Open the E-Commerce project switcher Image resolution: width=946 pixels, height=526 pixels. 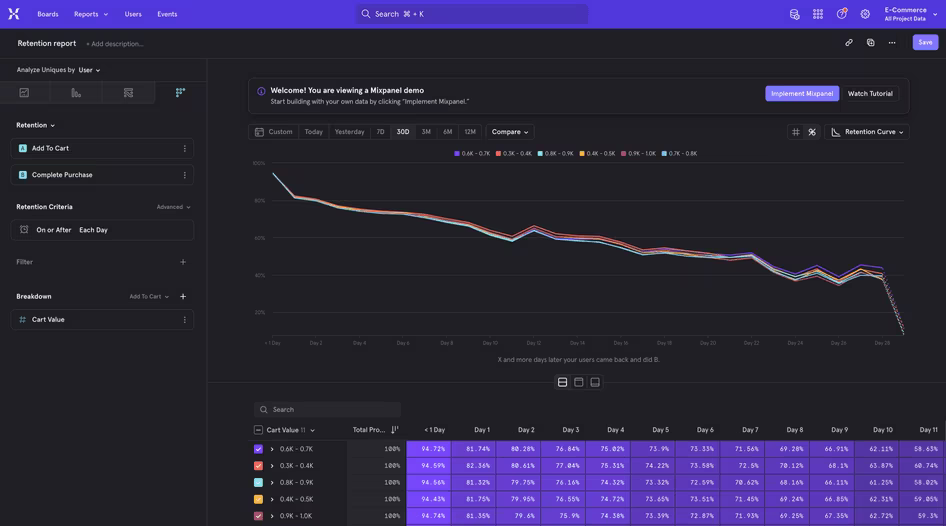[910, 14]
